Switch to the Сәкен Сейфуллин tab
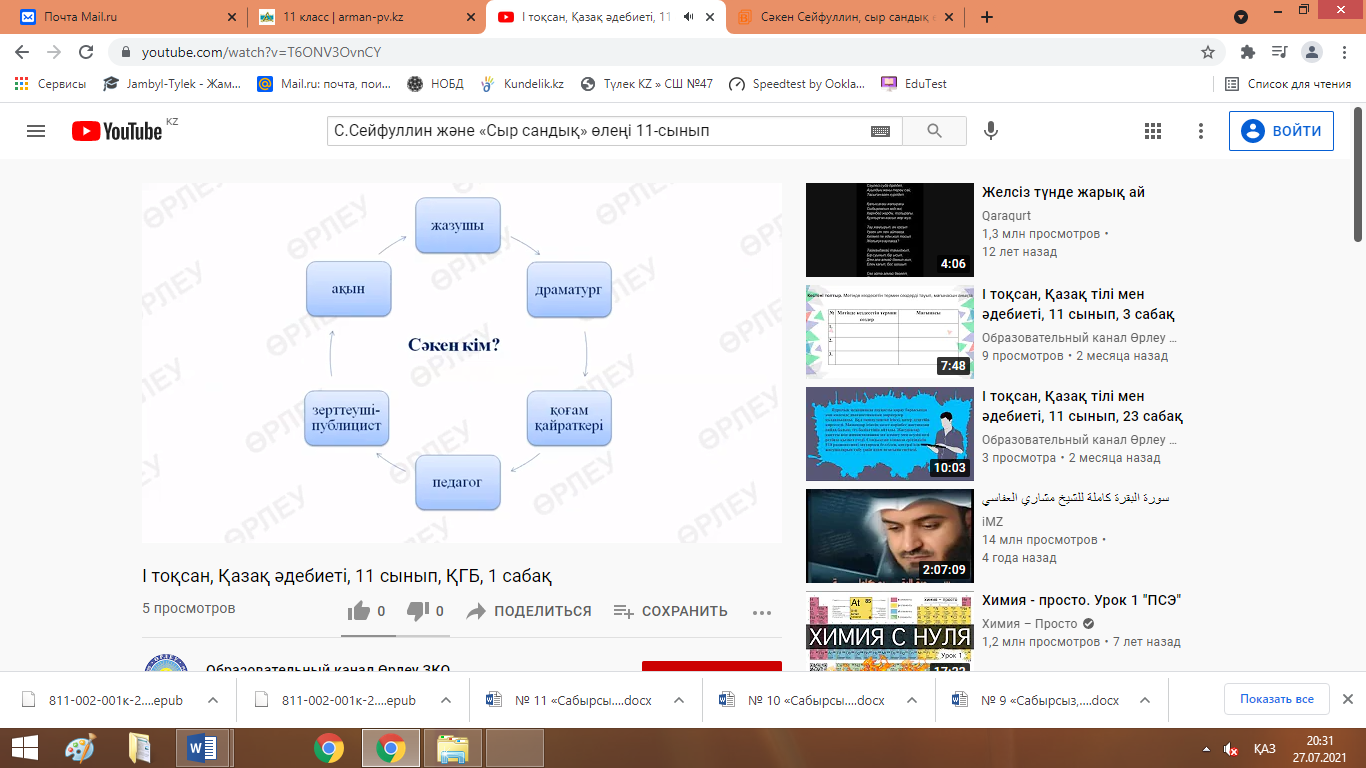Image resolution: width=1366 pixels, height=768 pixels. coord(846,17)
